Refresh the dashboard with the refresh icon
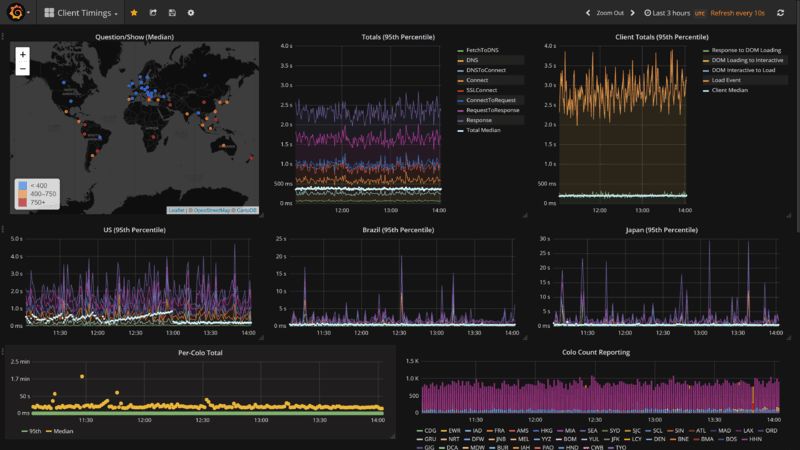800x450 pixels. [780, 13]
